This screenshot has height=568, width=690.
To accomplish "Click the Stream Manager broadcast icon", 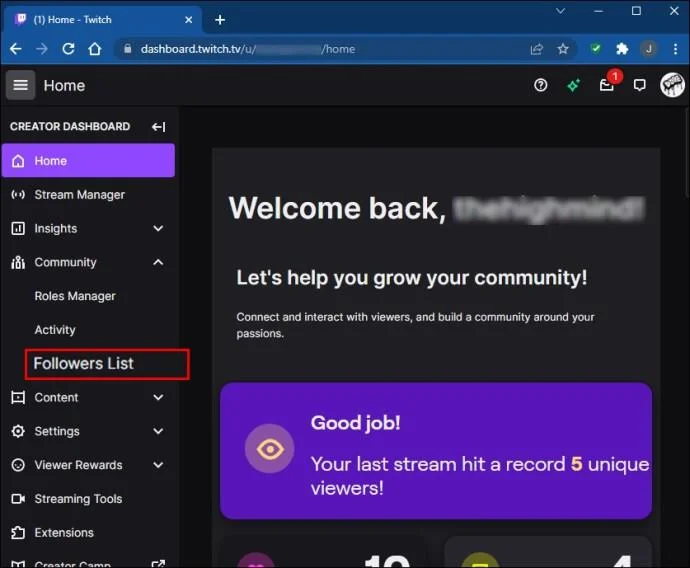I will [x=18, y=194].
